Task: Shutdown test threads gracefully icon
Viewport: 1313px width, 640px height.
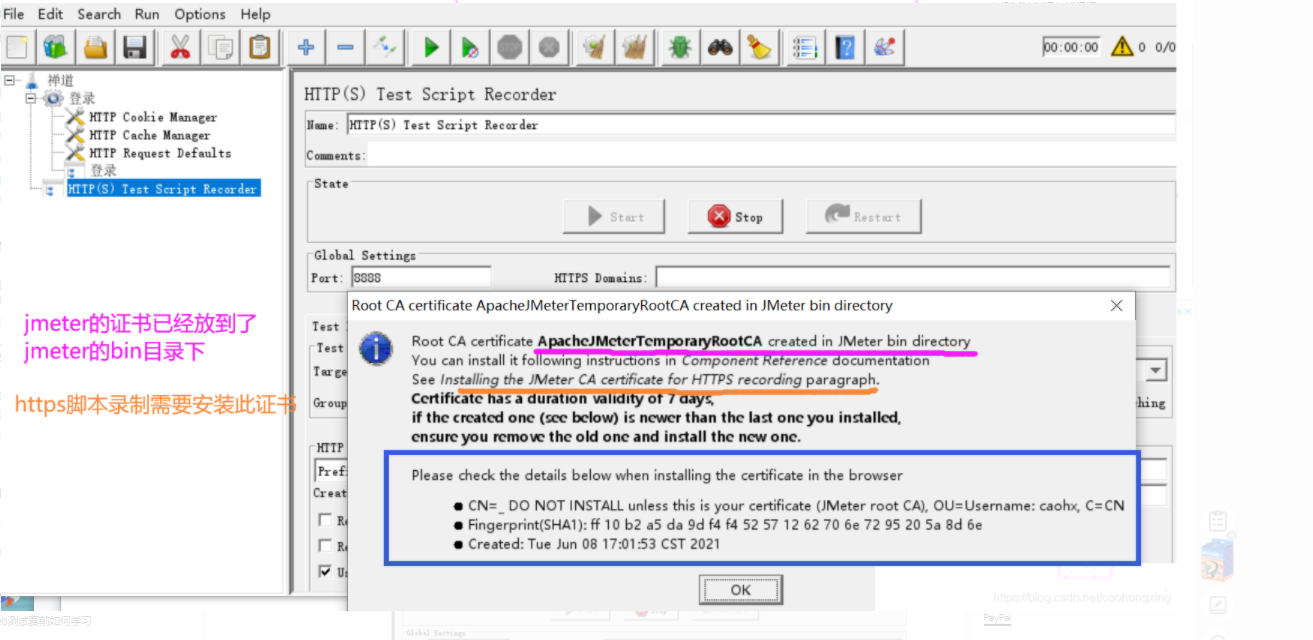Action: (x=549, y=47)
